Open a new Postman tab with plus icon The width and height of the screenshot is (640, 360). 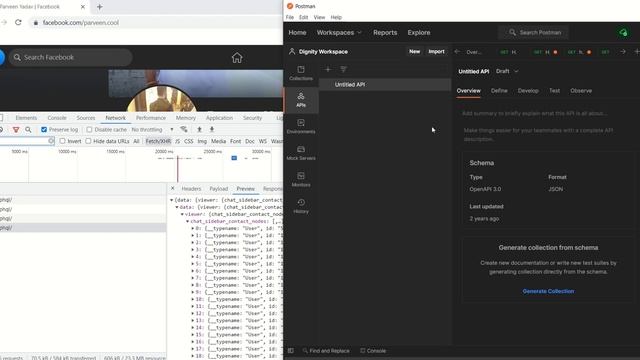coord(637,52)
